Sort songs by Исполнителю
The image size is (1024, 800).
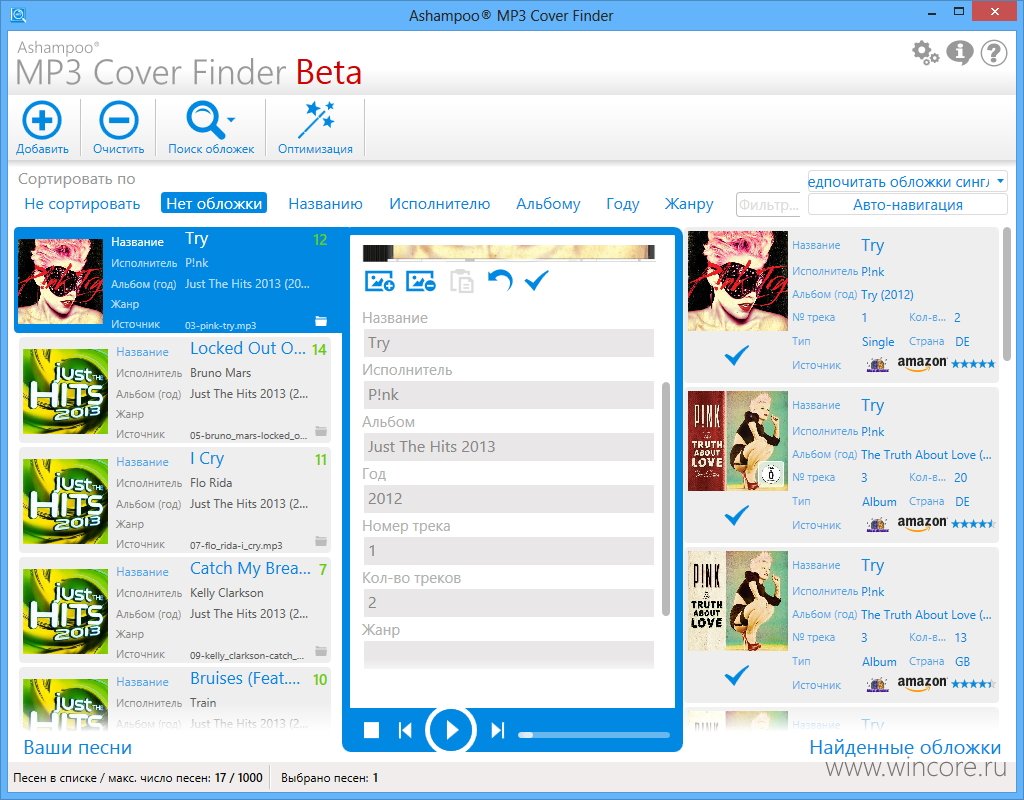tap(440, 204)
